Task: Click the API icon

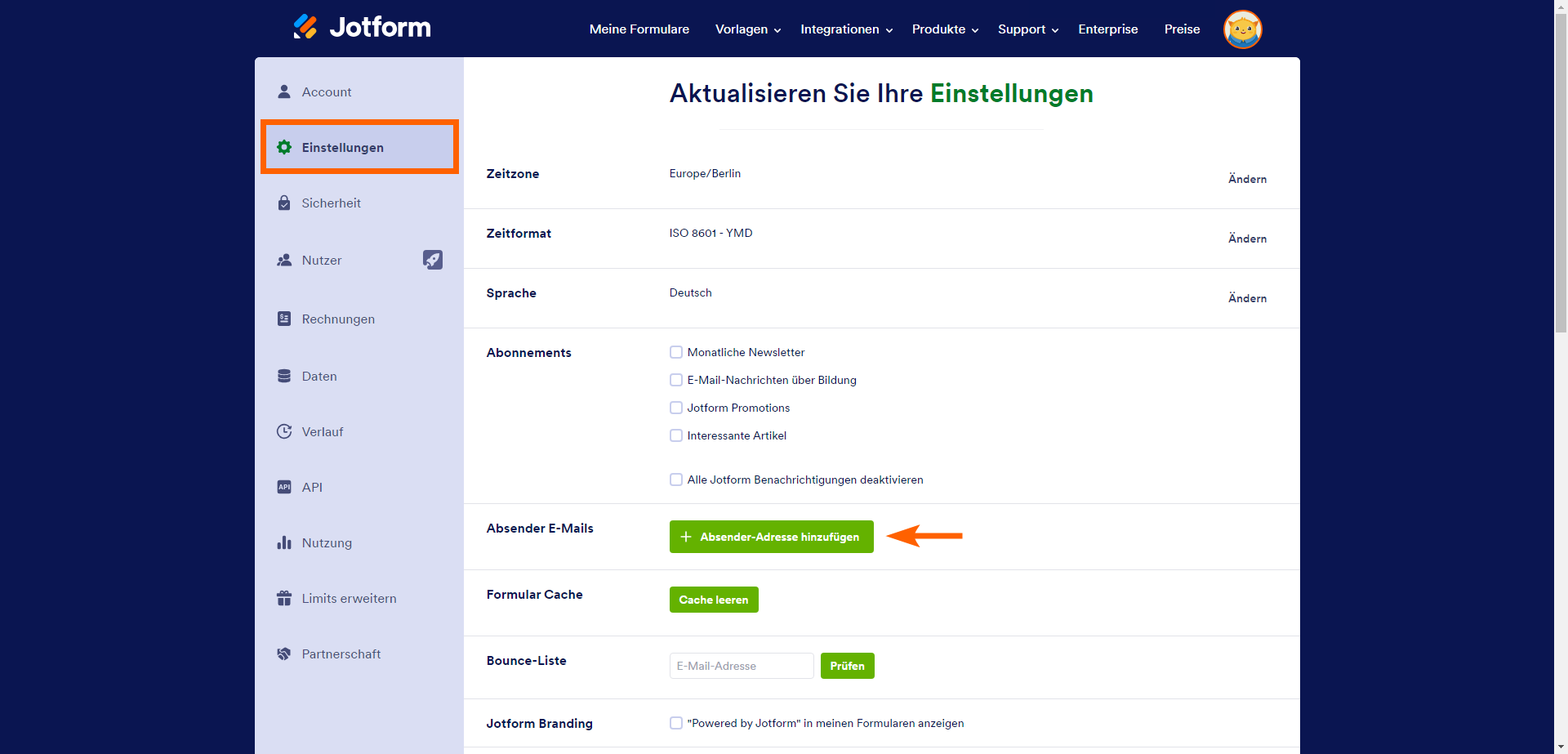Action: click(x=284, y=487)
